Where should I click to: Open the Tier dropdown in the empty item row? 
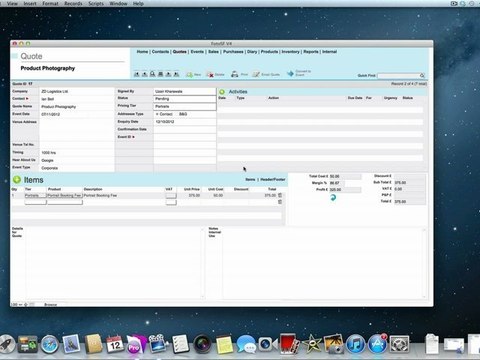coord(35,202)
